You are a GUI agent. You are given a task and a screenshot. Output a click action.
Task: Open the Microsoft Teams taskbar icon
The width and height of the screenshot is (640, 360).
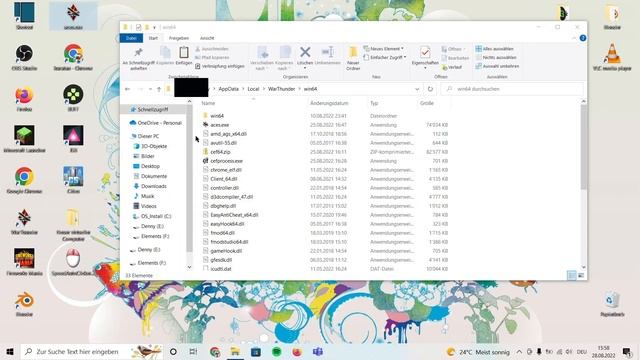[318, 351]
